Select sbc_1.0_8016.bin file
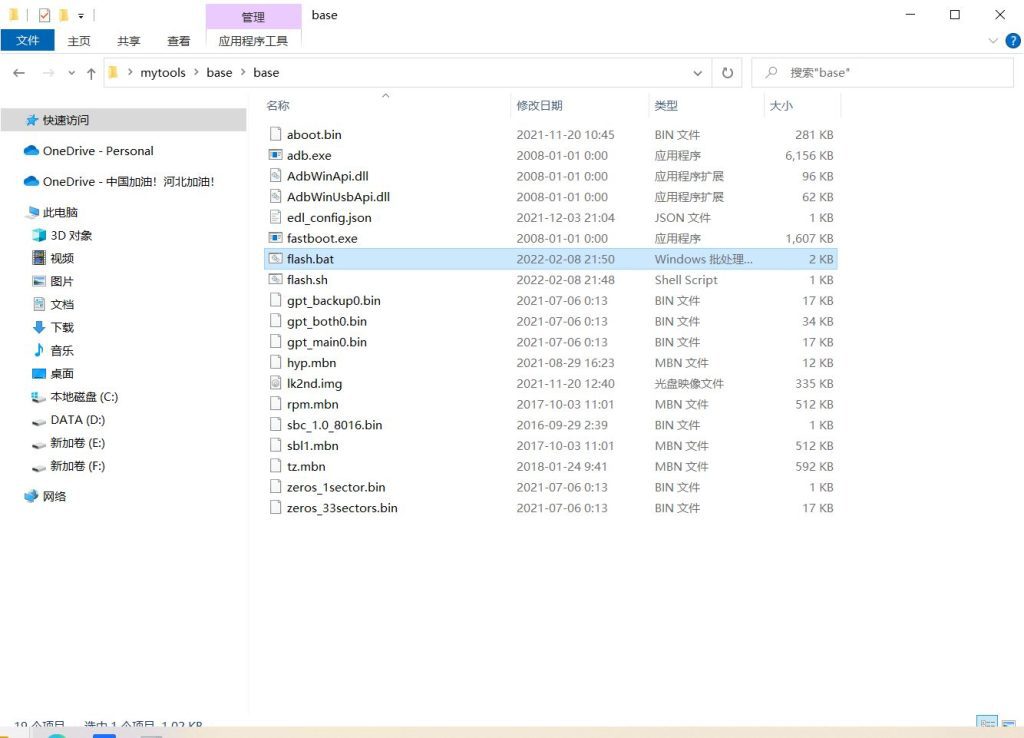The height and width of the screenshot is (738, 1024). point(334,425)
